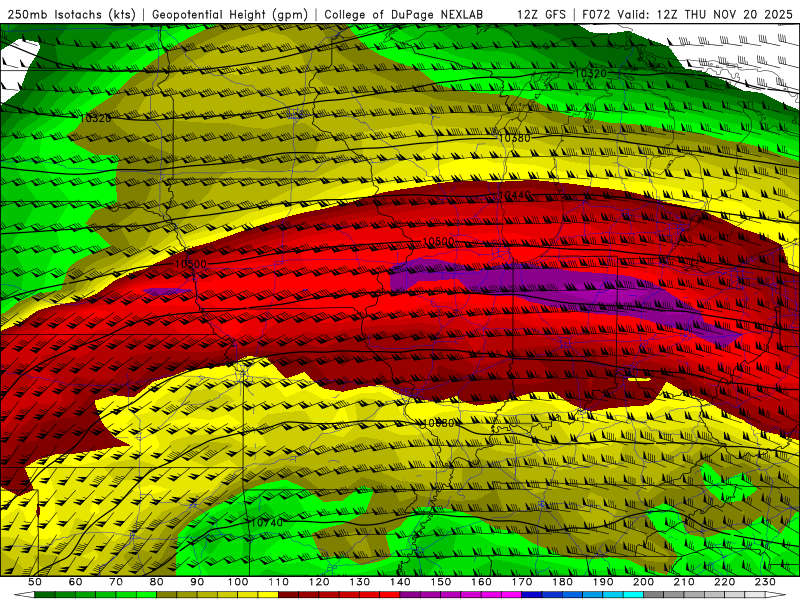The height and width of the screenshot is (600, 800).
Task: Click the College of DuPage NEXLAB label
Action: click(405, 14)
